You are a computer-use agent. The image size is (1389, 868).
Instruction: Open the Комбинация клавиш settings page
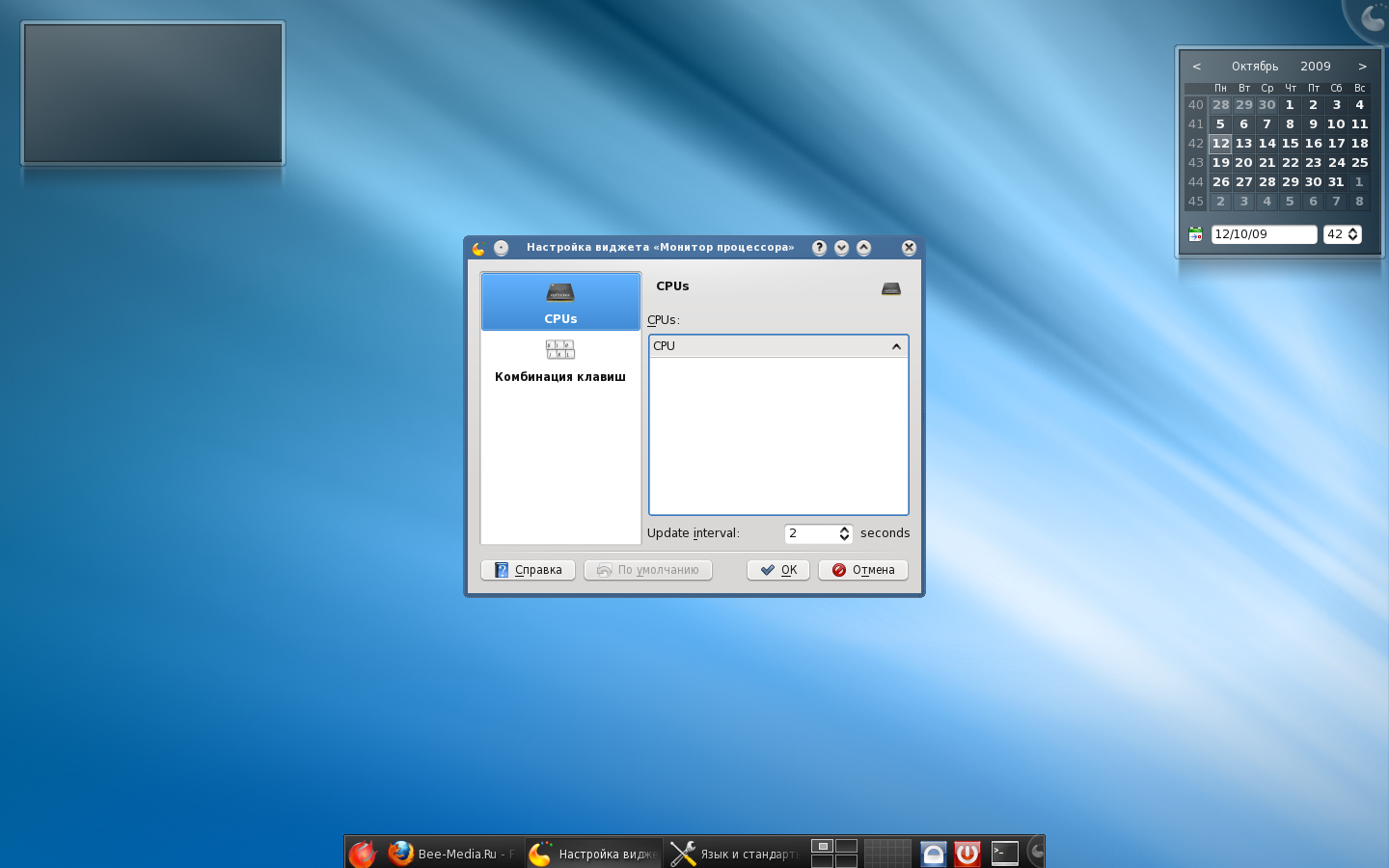pyautogui.click(x=560, y=361)
